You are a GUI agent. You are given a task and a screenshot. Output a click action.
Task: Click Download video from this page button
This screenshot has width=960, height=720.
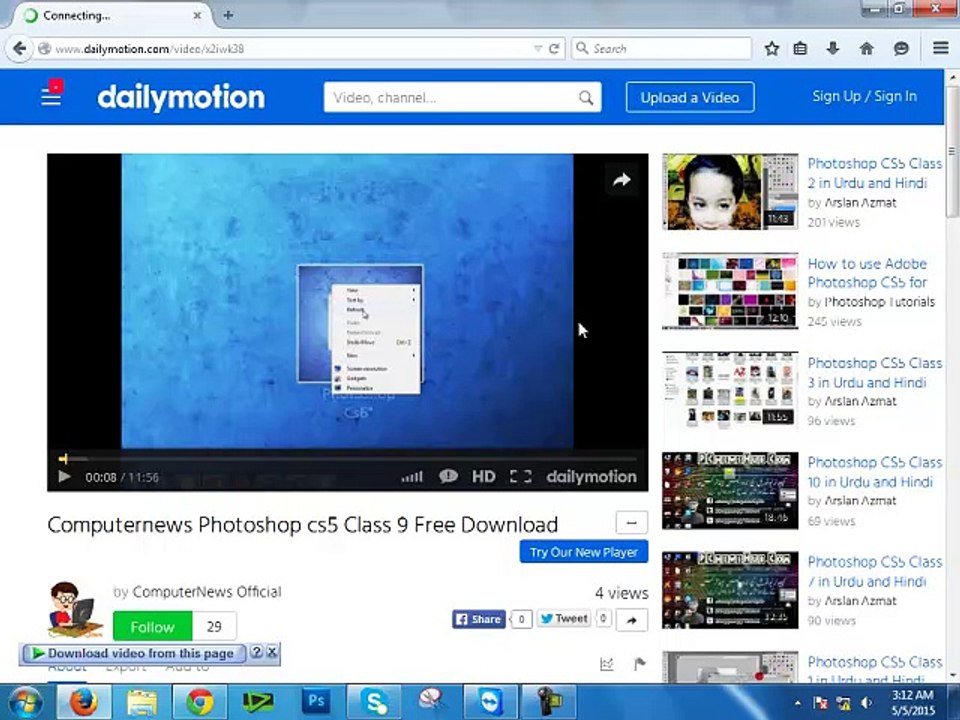pyautogui.click(x=133, y=653)
